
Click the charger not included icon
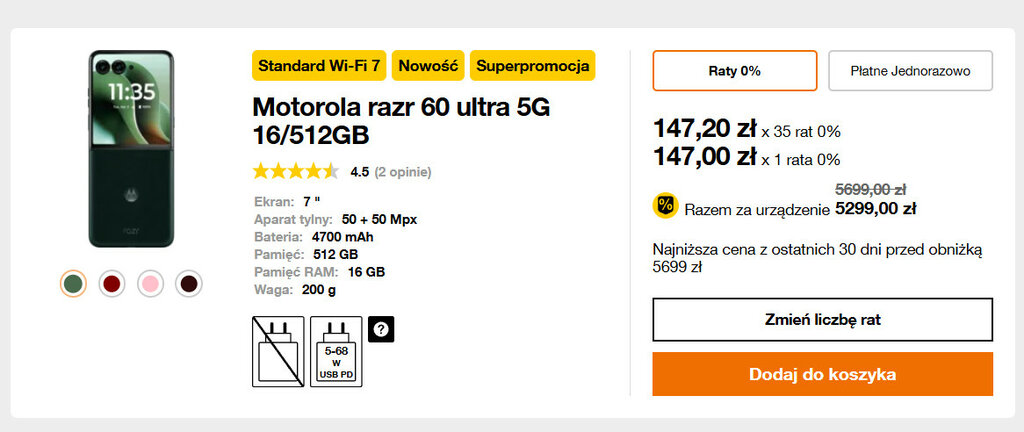coord(278,351)
